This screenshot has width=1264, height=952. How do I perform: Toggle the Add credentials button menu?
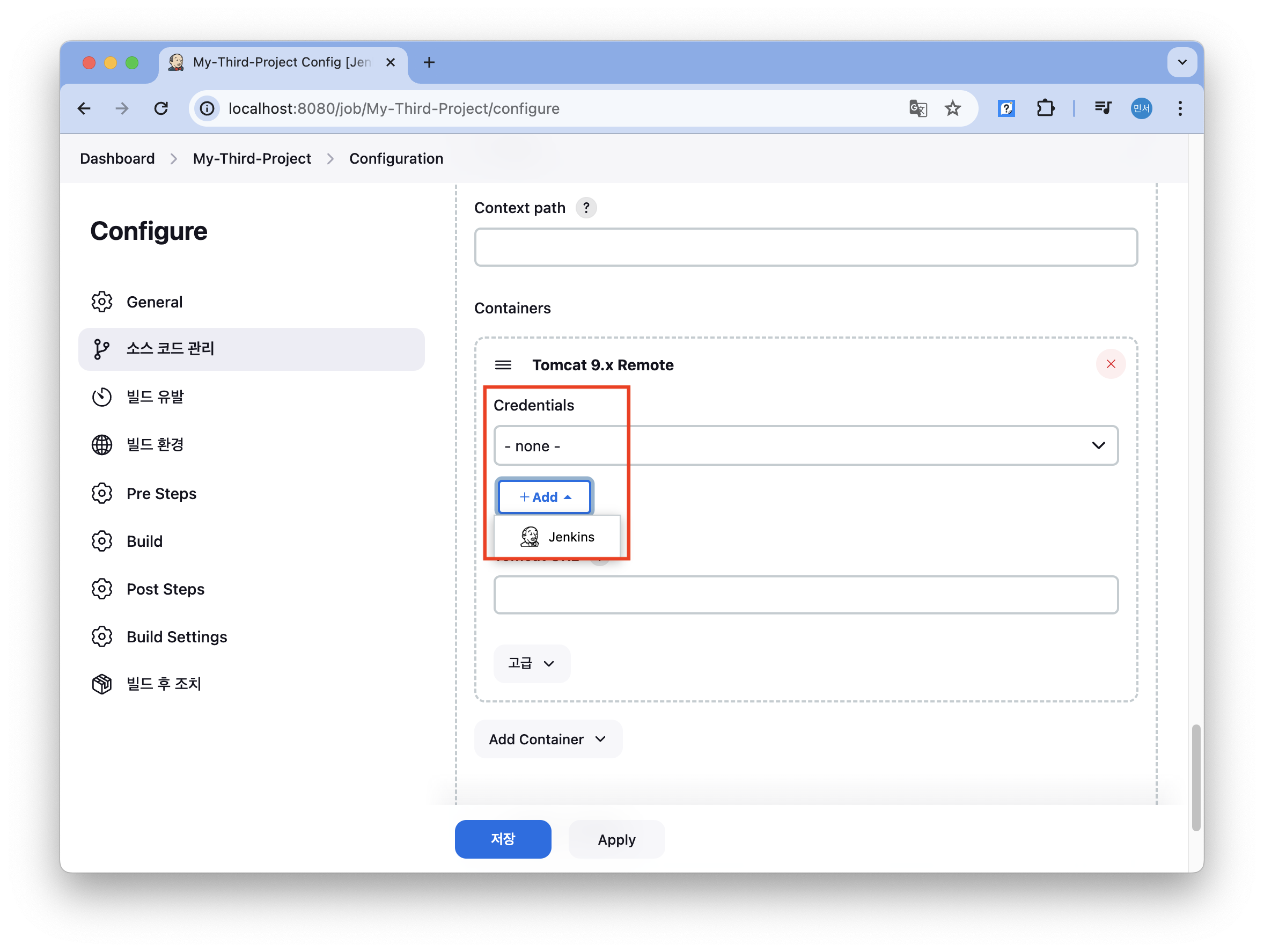[x=544, y=497]
